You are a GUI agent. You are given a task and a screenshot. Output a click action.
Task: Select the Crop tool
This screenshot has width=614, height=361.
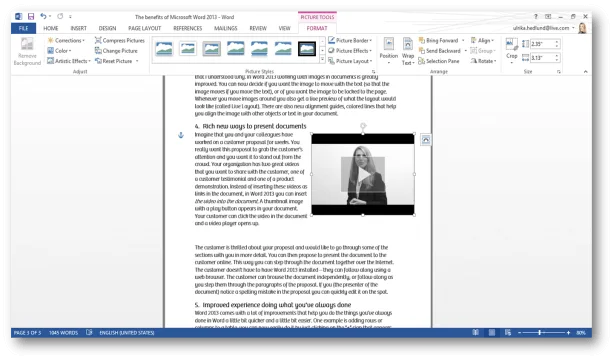511,51
